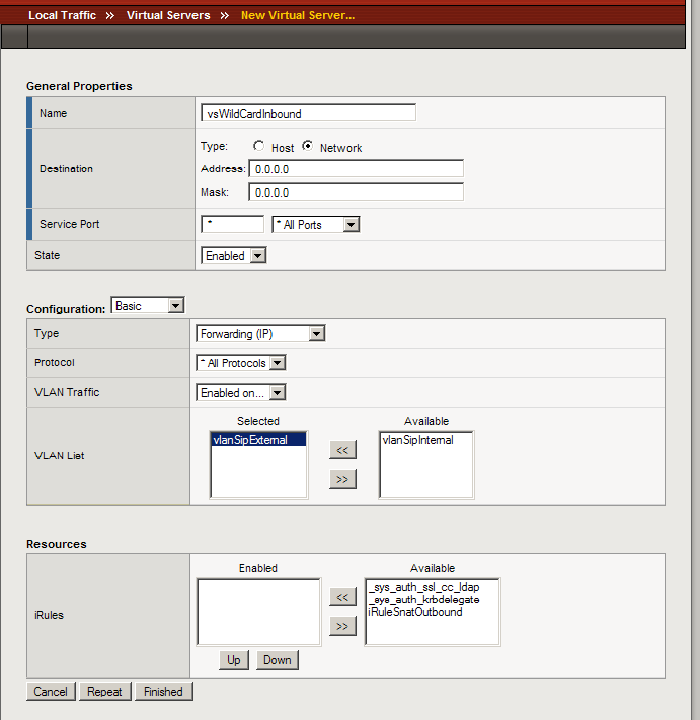Screen dimensions: 700x720
Task: Select the Host destination type radio button
Action: click(258, 147)
